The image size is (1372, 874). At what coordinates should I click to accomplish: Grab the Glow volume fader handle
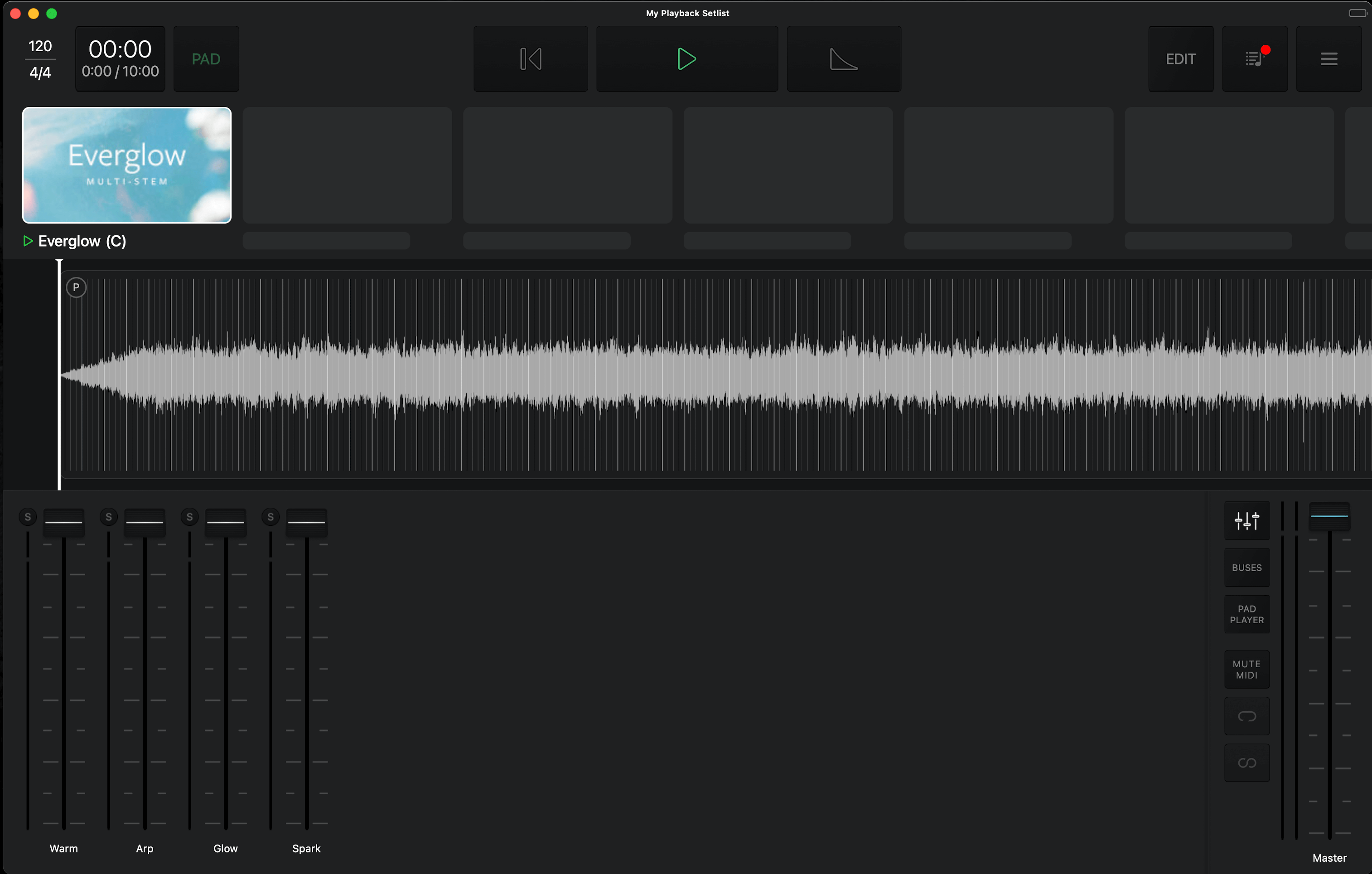[226, 522]
